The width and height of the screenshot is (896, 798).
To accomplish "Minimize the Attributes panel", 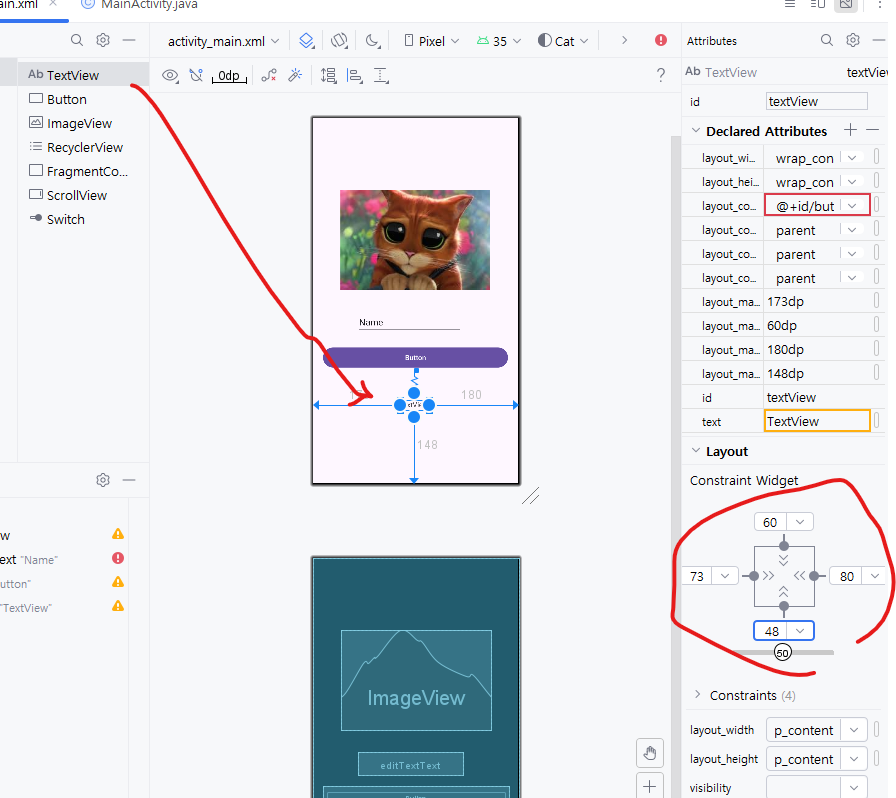I will tap(879, 40).
